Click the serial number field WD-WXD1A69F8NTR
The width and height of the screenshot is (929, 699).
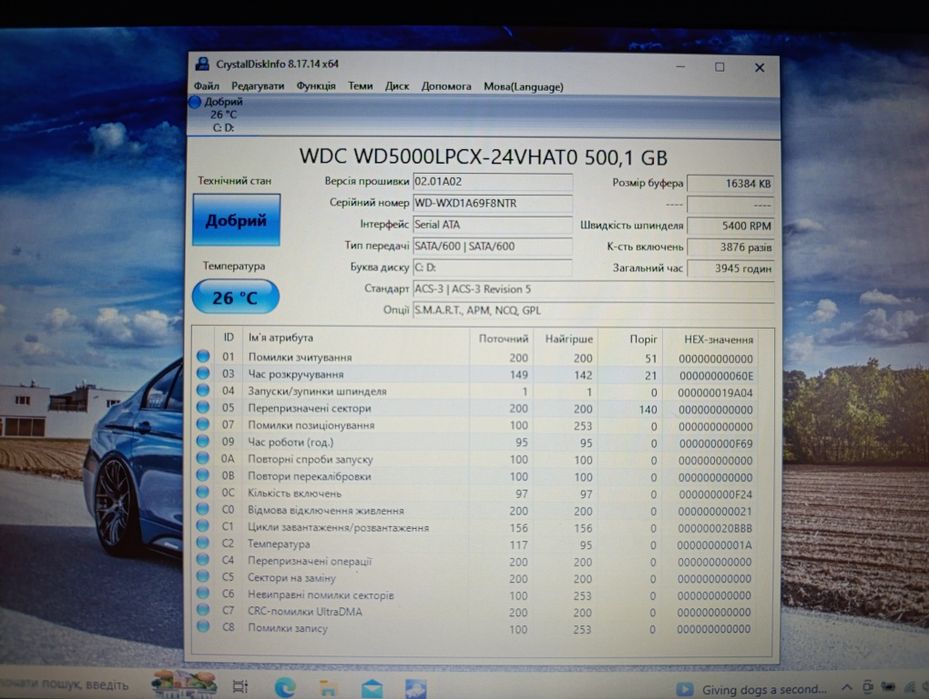(x=492, y=203)
